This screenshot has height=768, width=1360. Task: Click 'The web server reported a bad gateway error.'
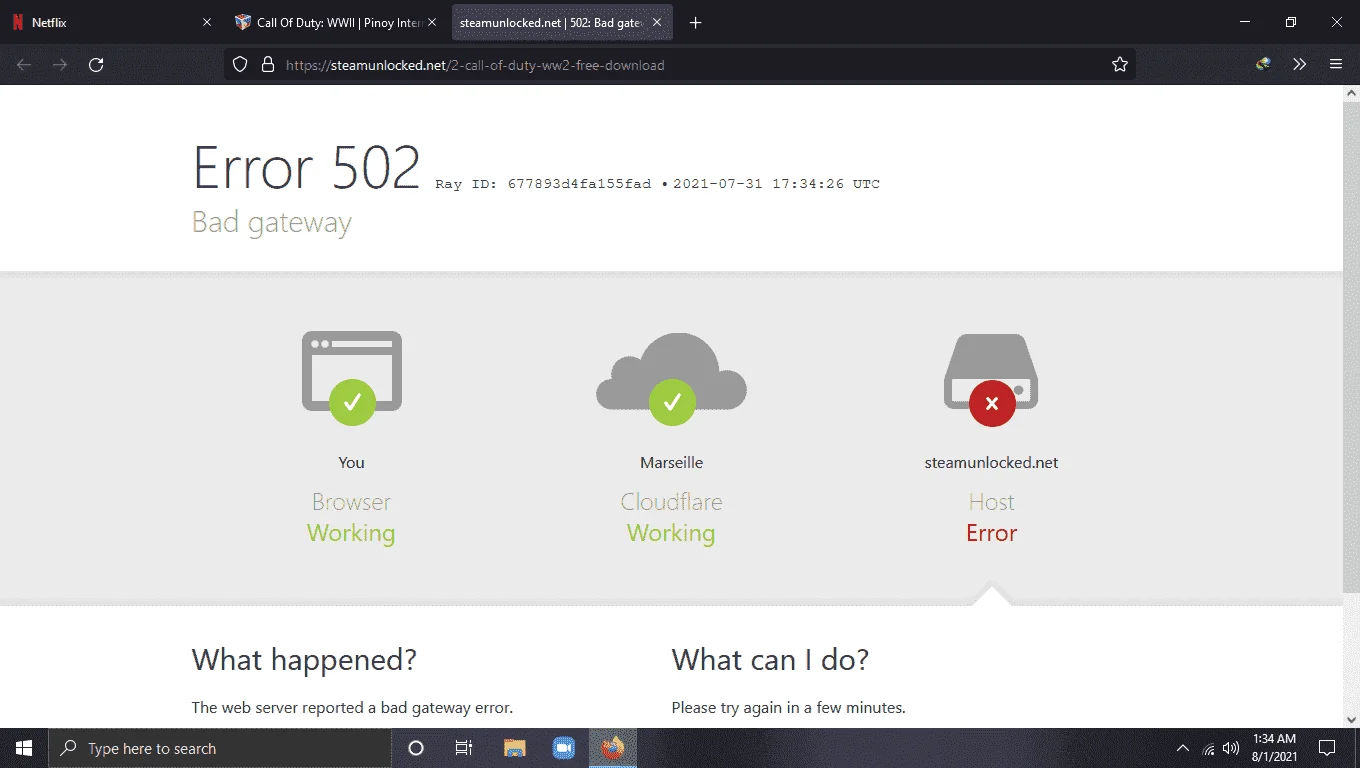[352, 708]
